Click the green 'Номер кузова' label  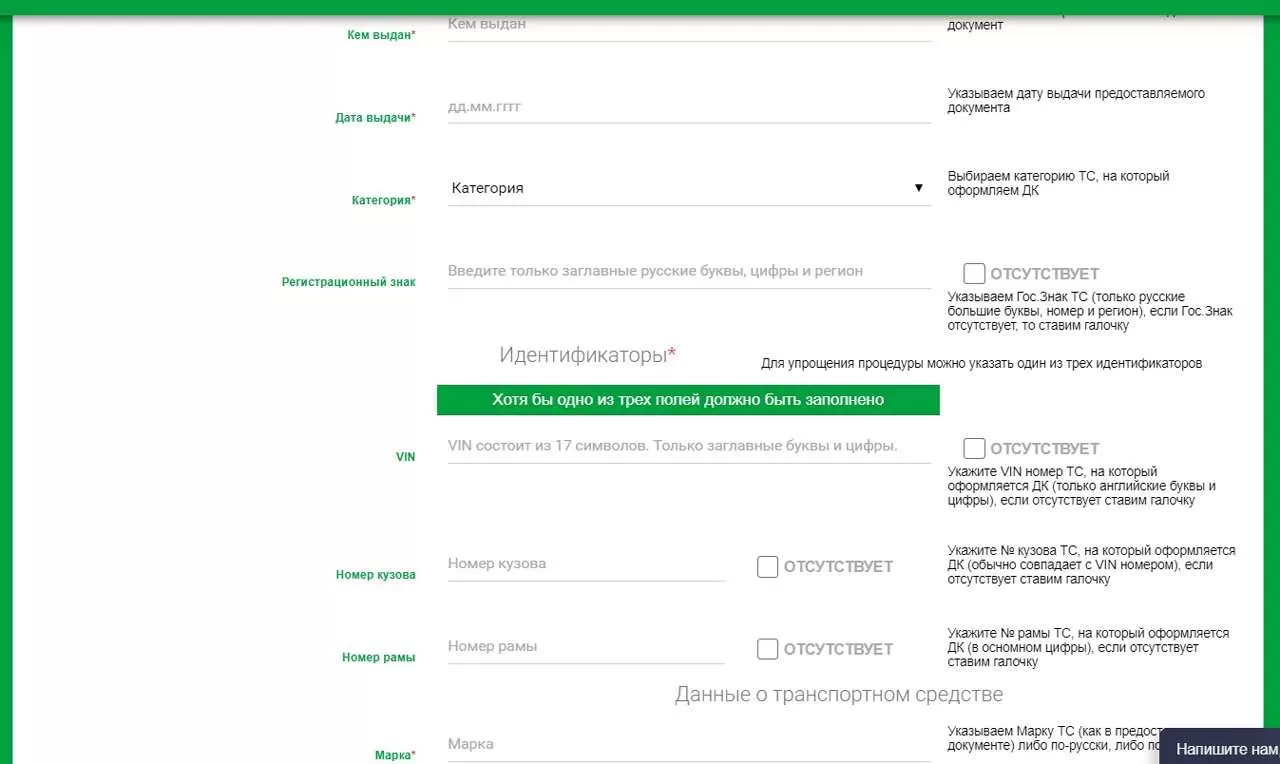[375, 575]
